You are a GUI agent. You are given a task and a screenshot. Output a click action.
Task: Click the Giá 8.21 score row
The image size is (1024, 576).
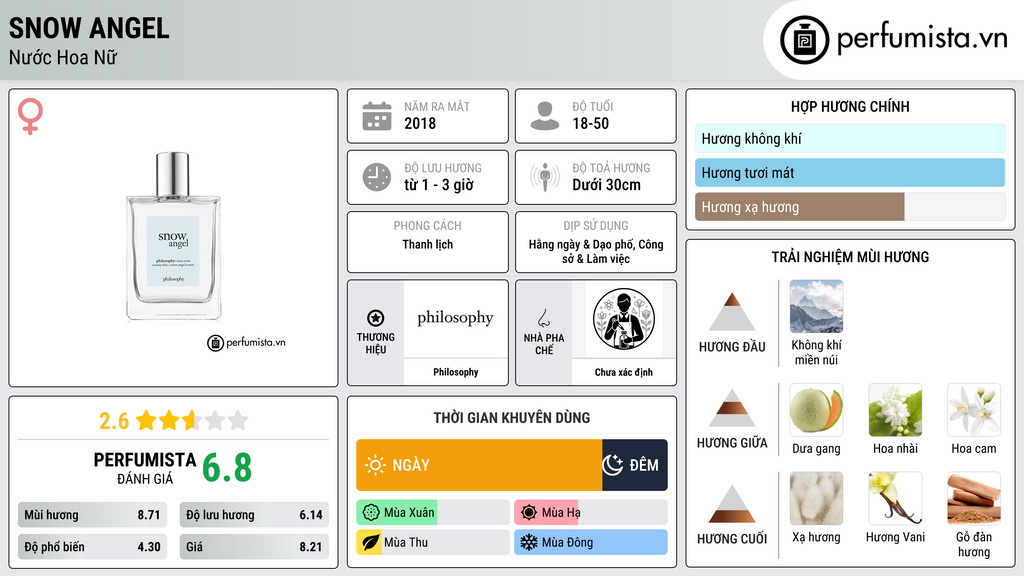254,547
